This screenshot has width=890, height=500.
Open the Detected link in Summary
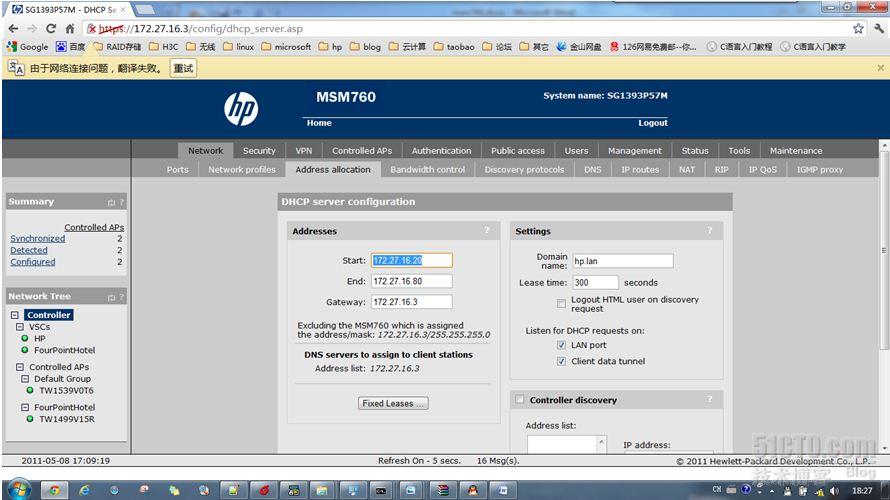coord(28,250)
